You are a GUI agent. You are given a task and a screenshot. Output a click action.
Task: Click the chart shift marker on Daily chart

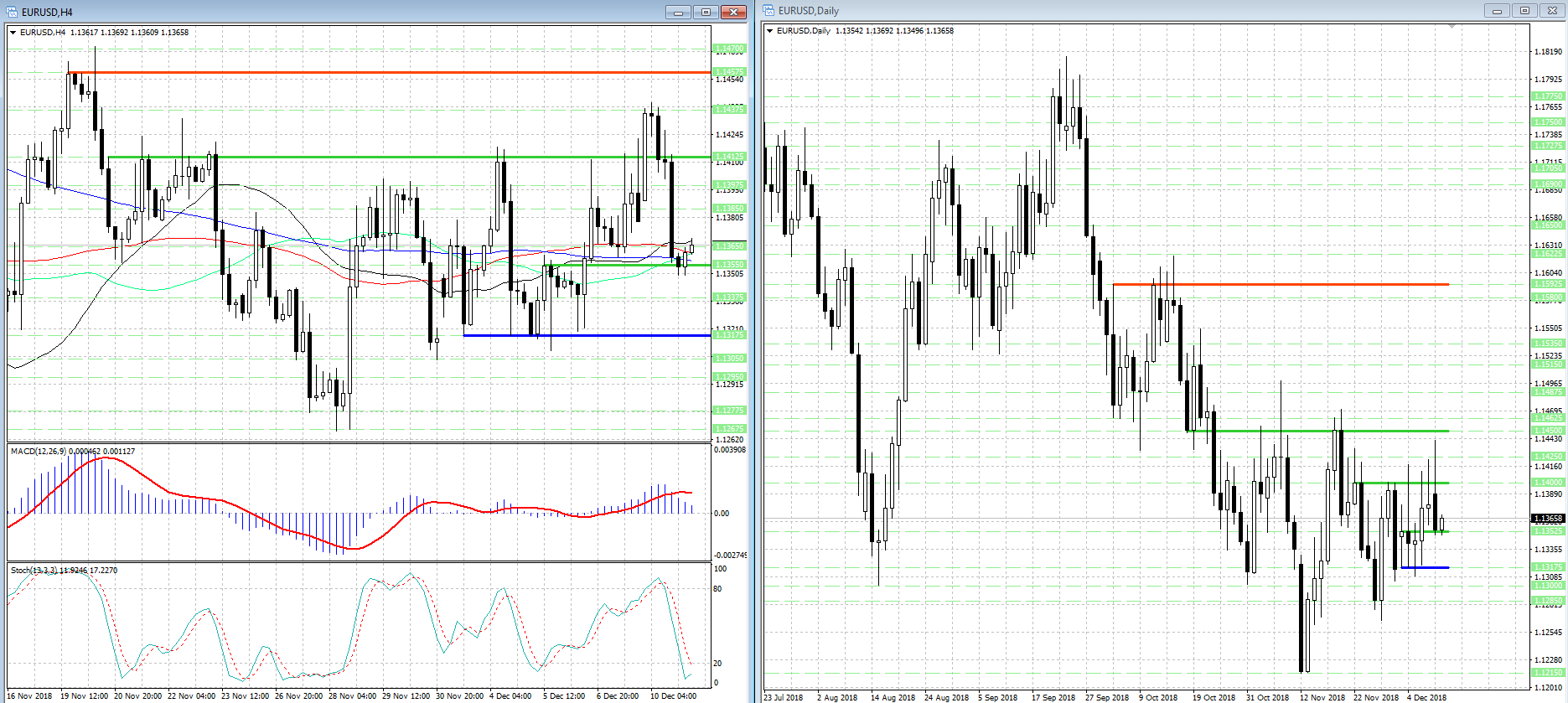[1452, 27]
